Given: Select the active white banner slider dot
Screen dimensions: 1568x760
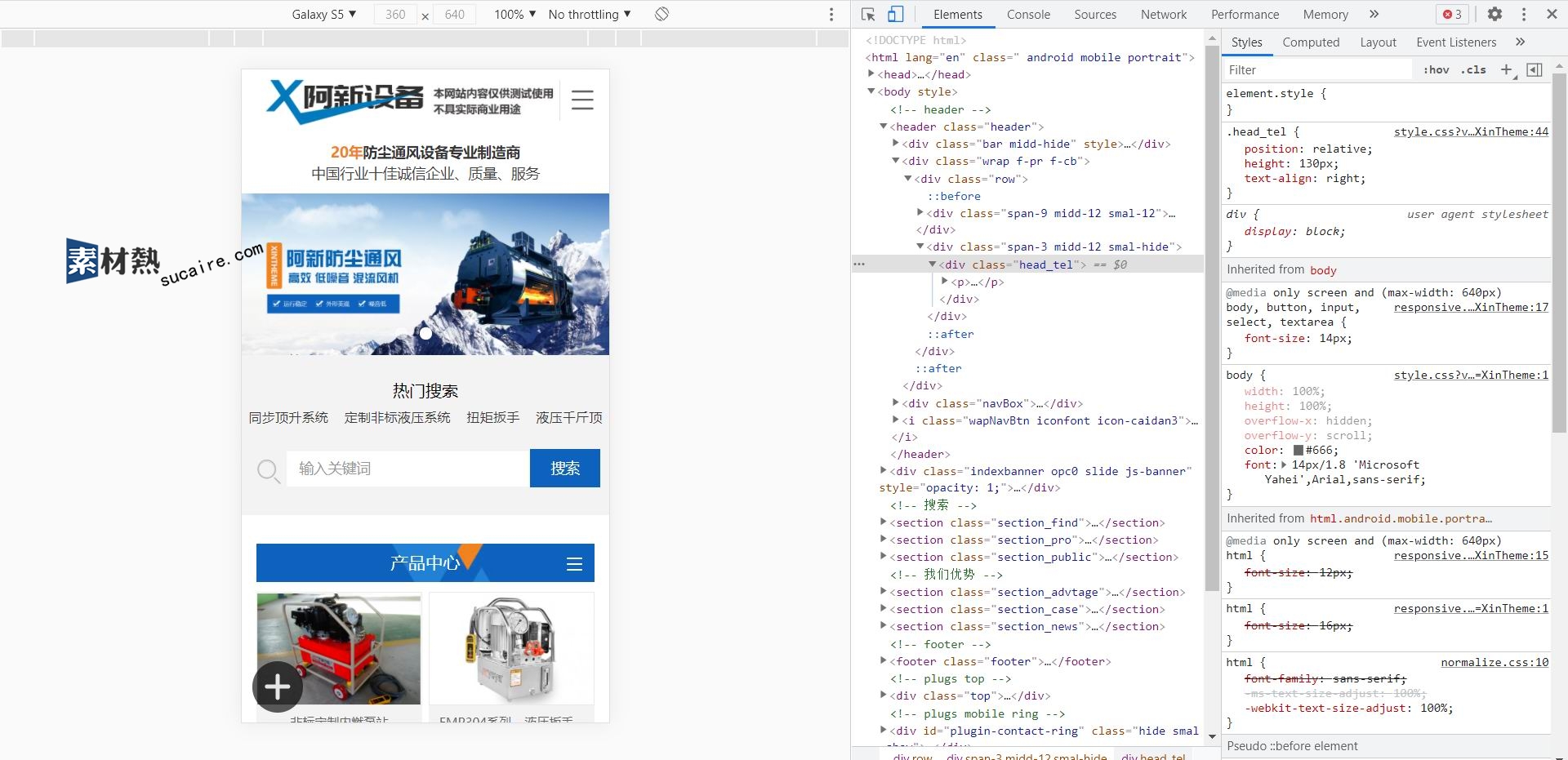Looking at the screenshot, I should pyautogui.click(x=425, y=333).
